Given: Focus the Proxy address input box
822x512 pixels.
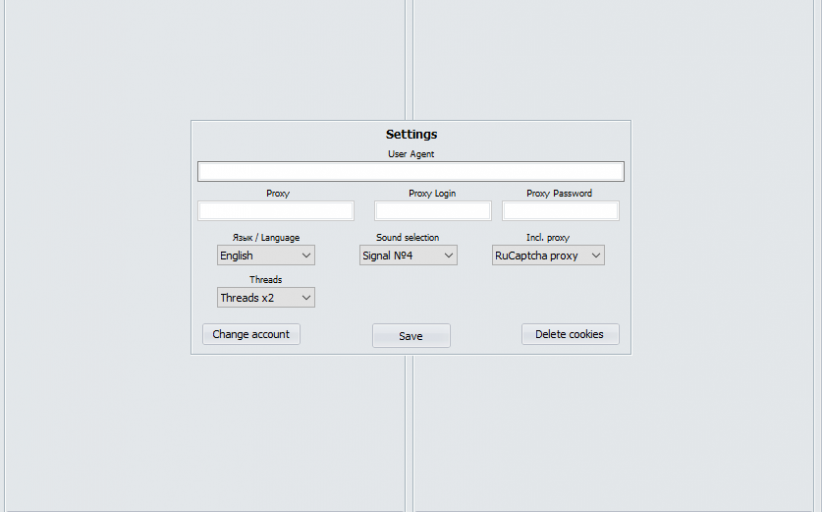Looking at the screenshot, I should point(276,211).
